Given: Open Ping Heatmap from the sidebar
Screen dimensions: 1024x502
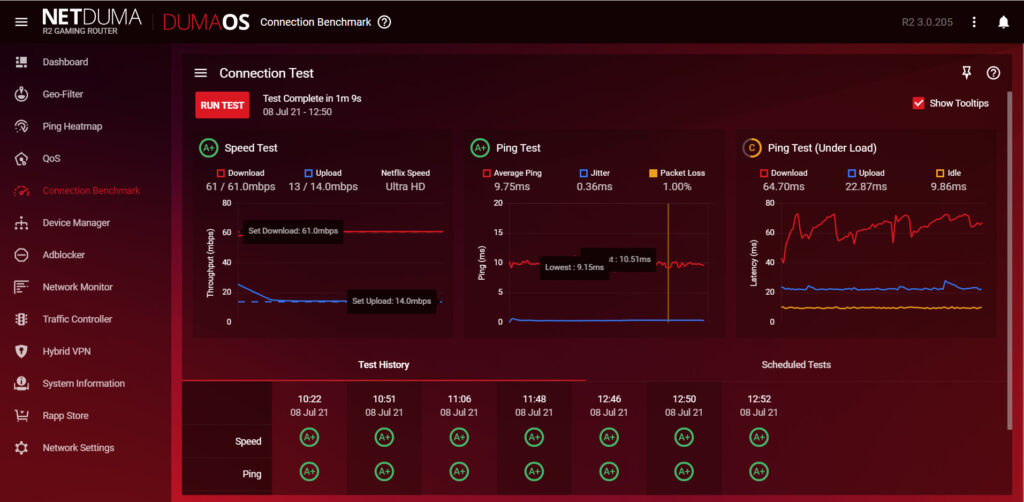Looking at the screenshot, I should pos(72,126).
